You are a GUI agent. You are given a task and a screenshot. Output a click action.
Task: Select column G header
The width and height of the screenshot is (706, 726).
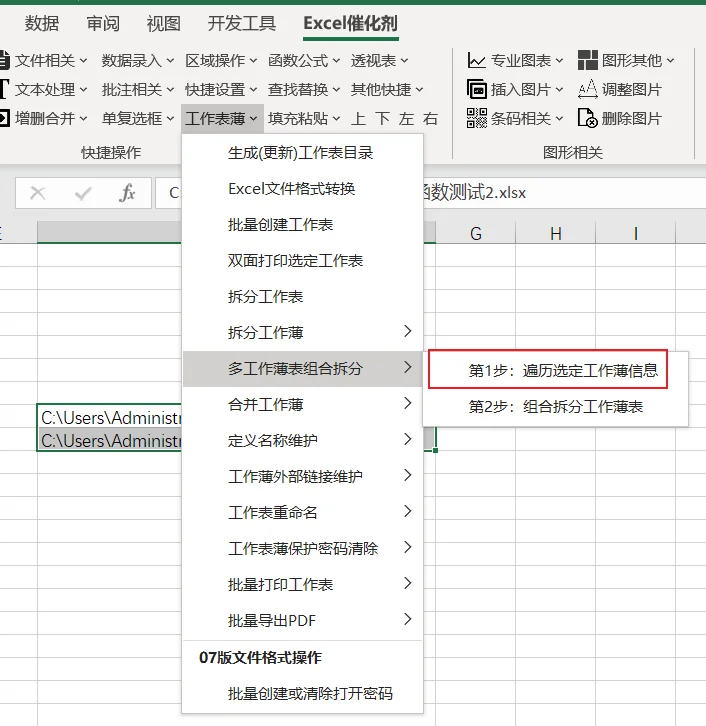click(475, 233)
